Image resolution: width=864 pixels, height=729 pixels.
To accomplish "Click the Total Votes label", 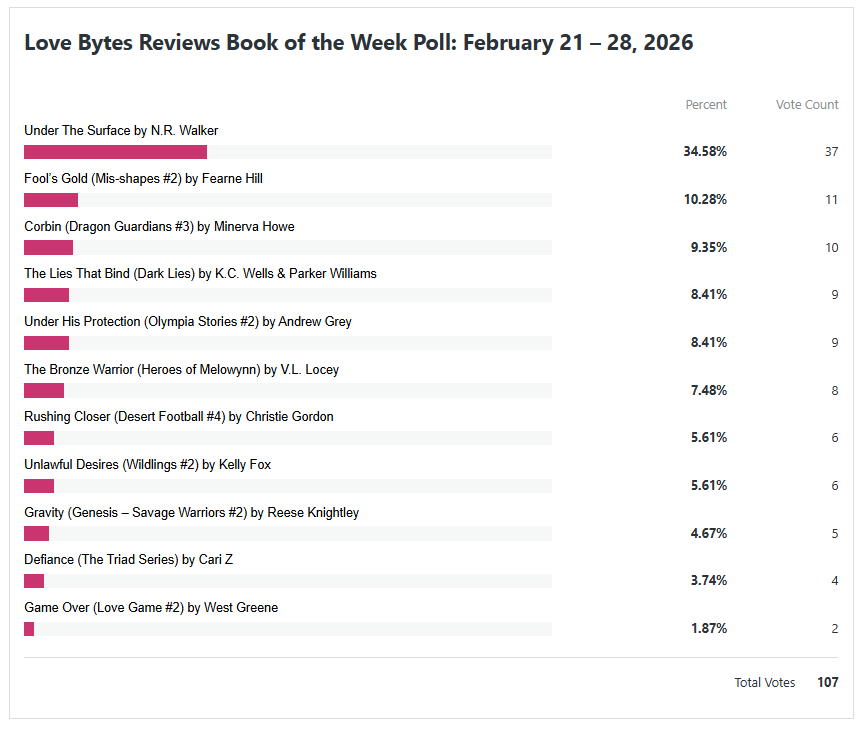I will (765, 683).
